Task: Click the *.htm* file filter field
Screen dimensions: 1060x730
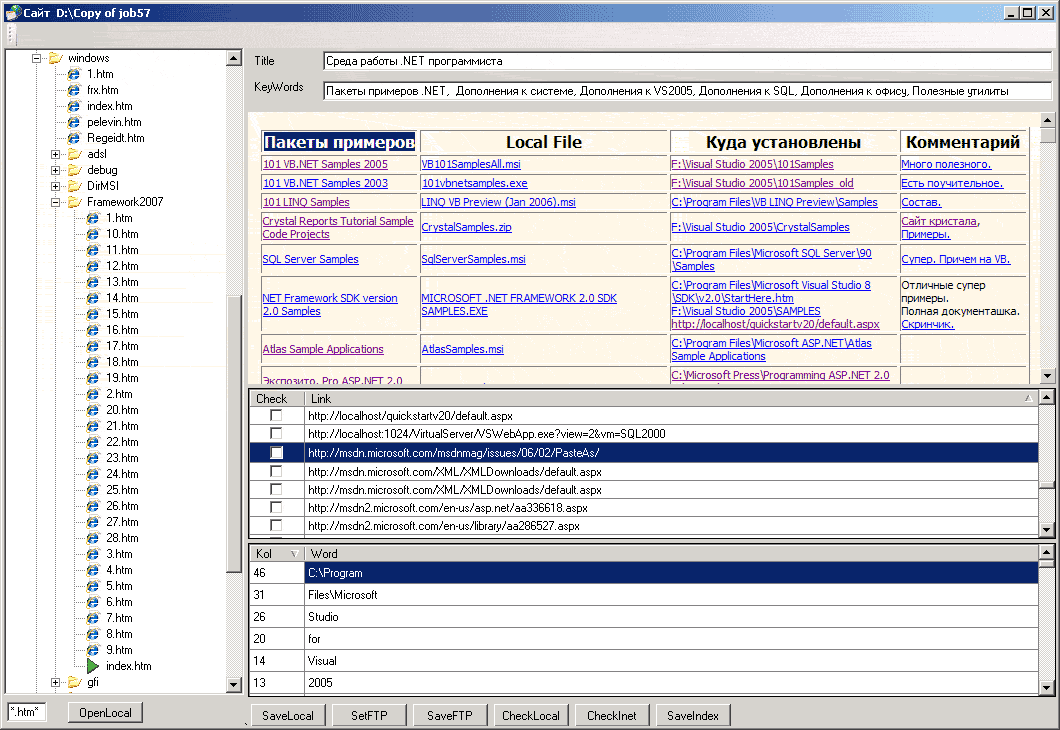Action: 26,712
